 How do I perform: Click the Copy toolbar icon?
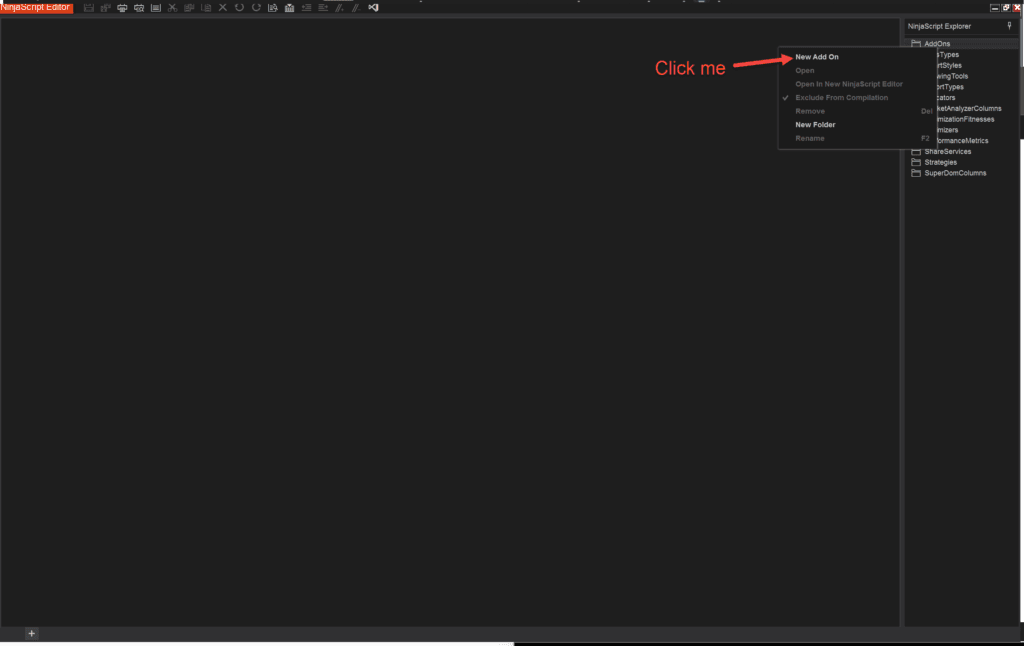[x=189, y=8]
